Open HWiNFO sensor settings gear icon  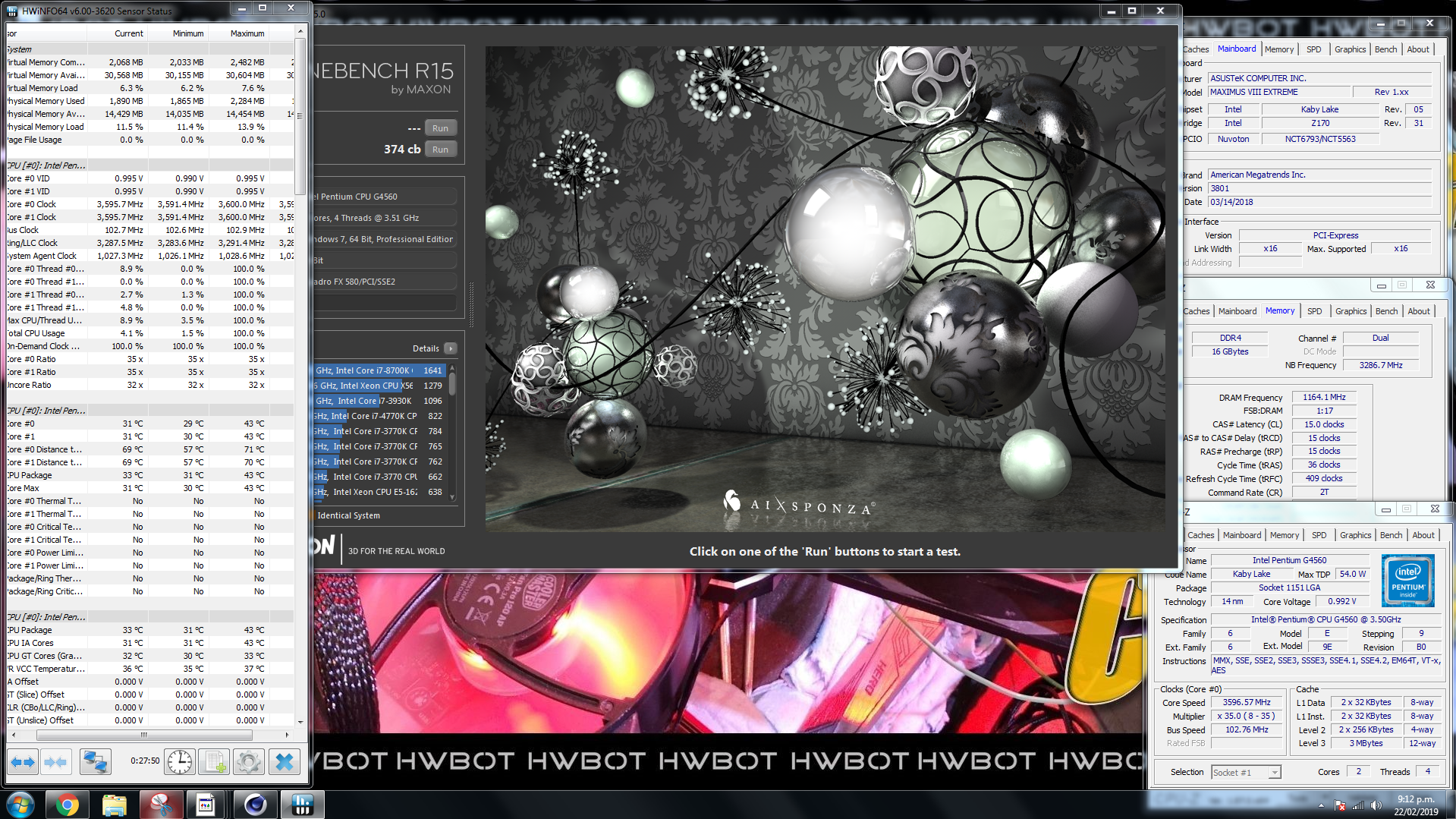(249, 761)
